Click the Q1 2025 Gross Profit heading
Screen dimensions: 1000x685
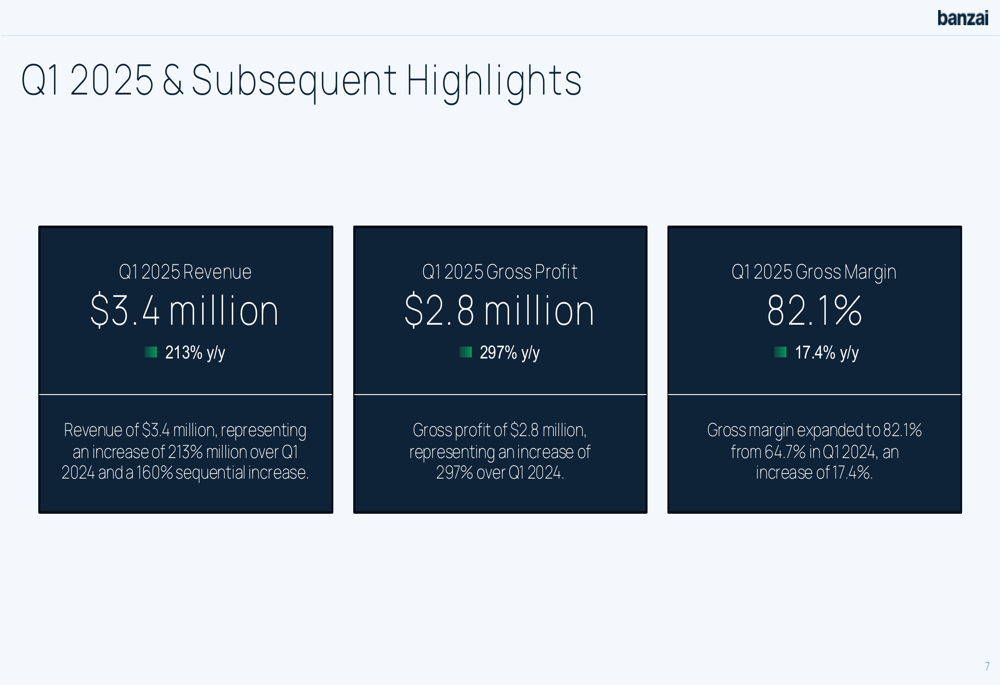(x=499, y=272)
